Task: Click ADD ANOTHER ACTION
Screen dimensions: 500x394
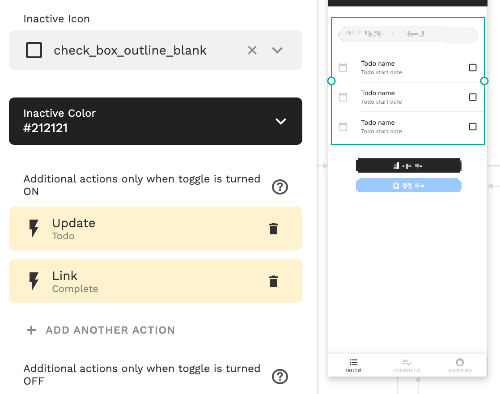Action: click(101, 330)
